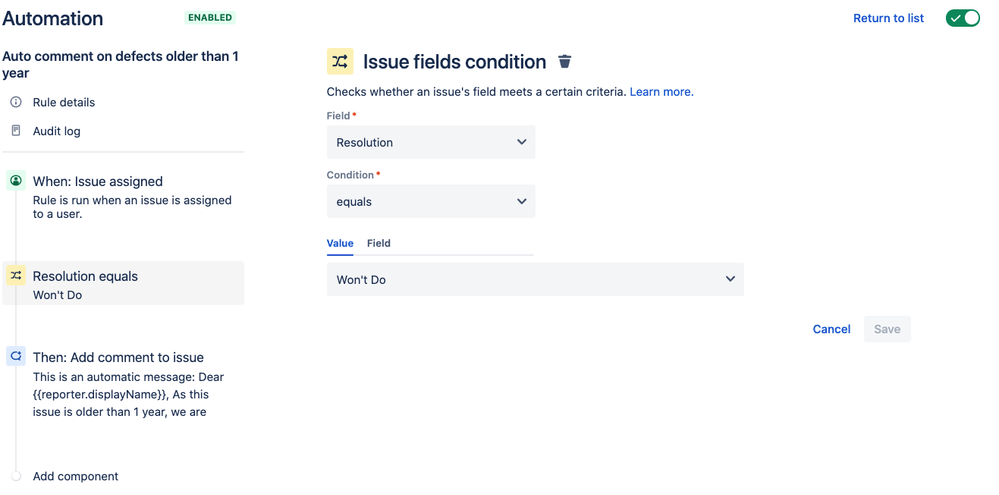Click the Cancel link
Image resolution: width=999 pixels, height=495 pixels.
coord(831,329)
